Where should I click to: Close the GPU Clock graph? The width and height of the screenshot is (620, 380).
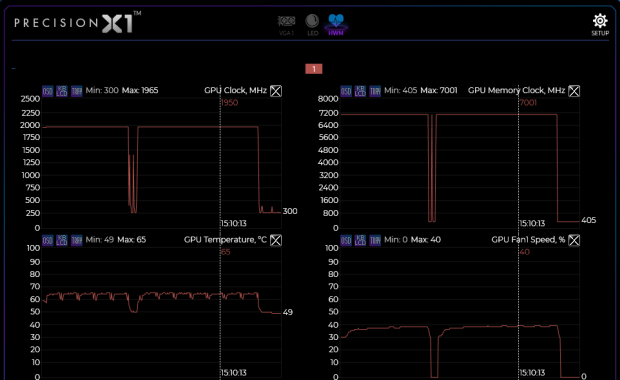(x=276, y=91)
